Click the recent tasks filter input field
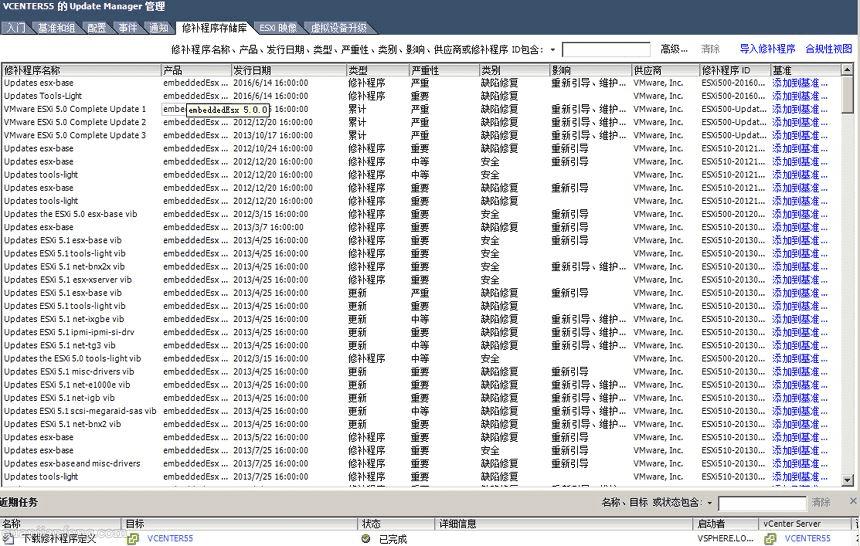This screenshot has height=546, width=860. (x=762, y=503)
